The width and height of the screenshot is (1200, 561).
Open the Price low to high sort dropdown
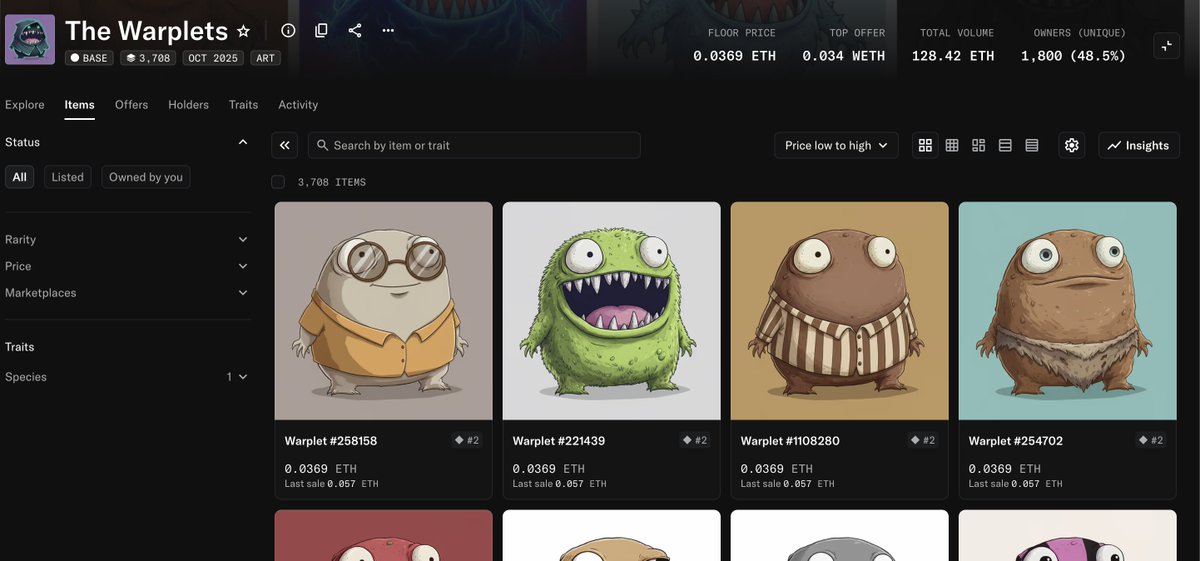coord(836,145)
